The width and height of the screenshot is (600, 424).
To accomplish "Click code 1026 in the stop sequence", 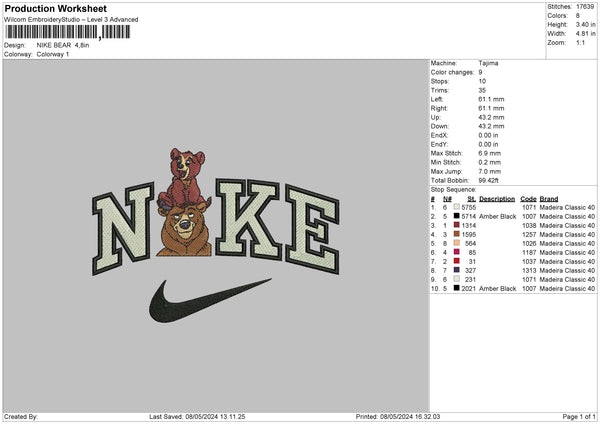I will (x=529, y=243).
